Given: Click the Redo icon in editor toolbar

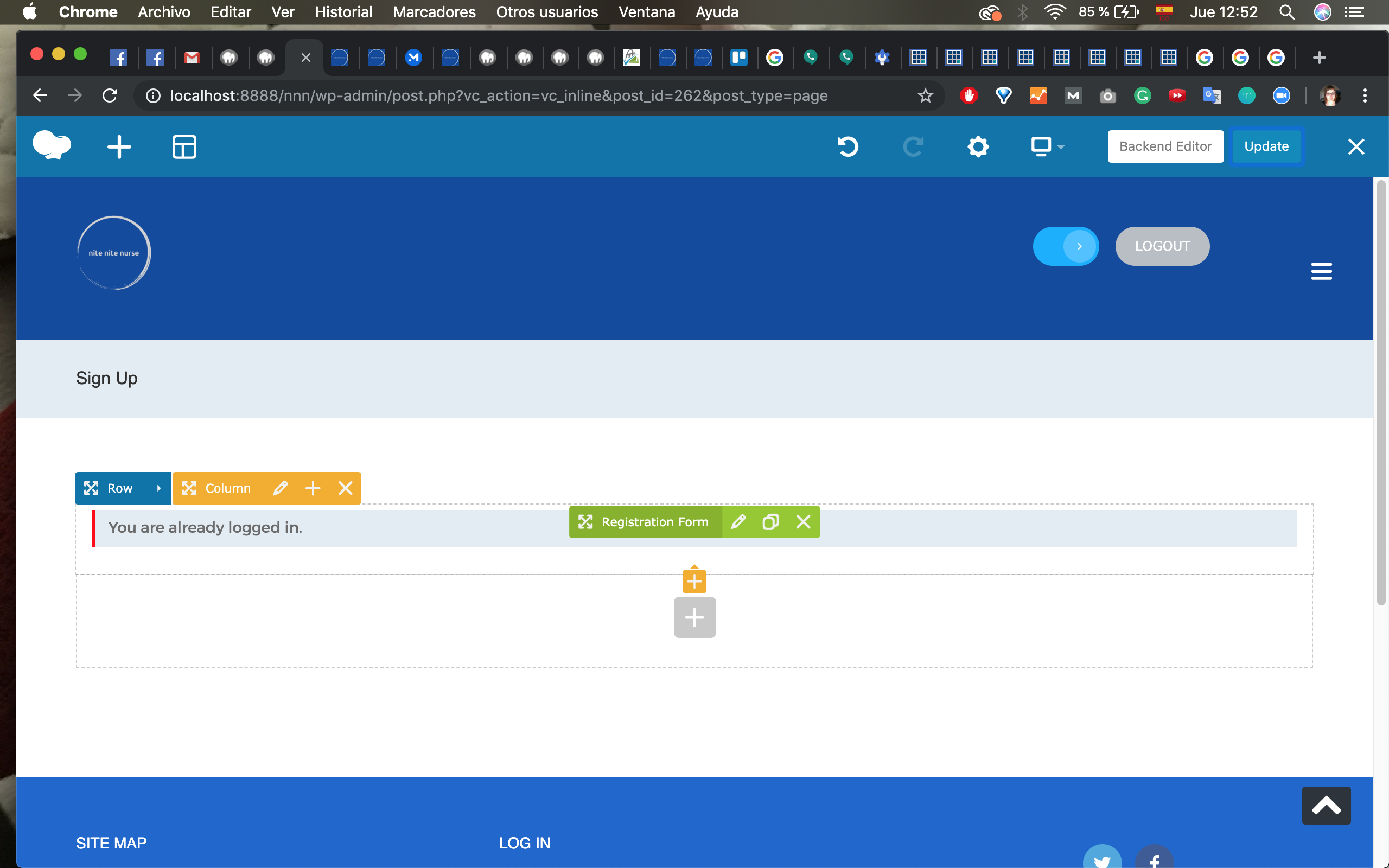Looking at the screenshot, I should pyautogui.click(x=913, y=147).
